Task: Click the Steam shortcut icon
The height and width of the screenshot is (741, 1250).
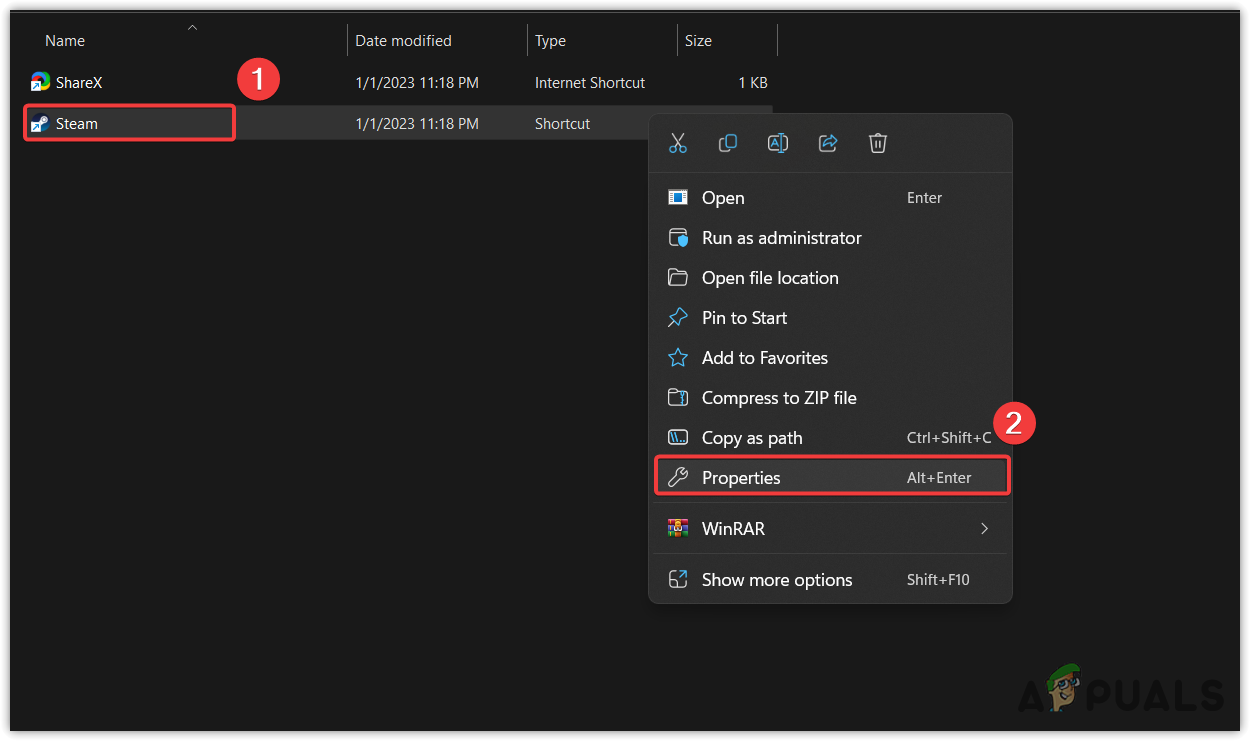Action: point(40,124)
